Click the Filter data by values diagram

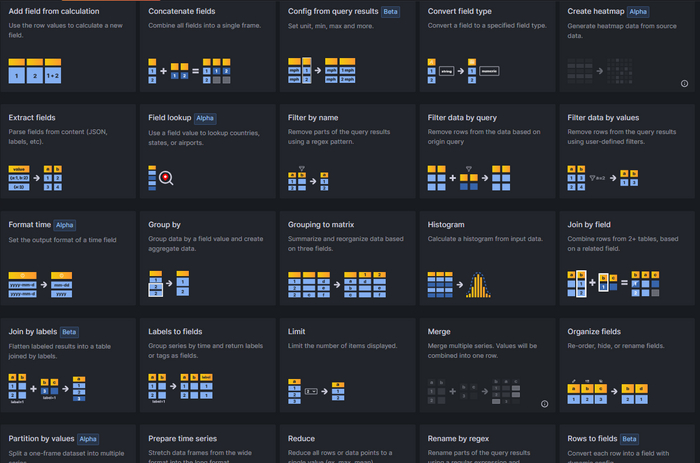coord(603,178)
